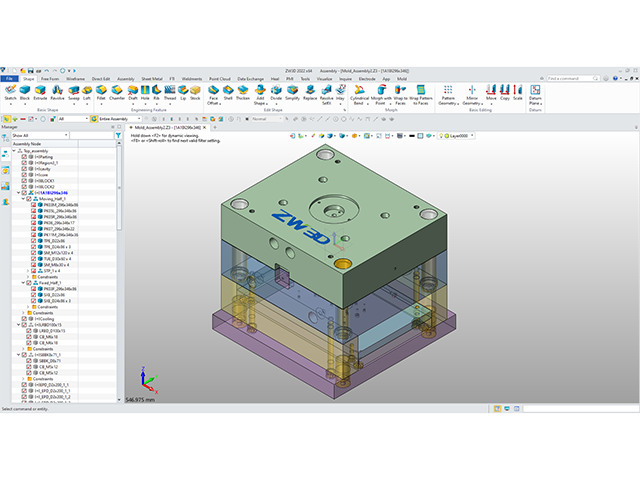Select the Replace tool
Viewport: 640px width, 480px height.
point(310,93)
